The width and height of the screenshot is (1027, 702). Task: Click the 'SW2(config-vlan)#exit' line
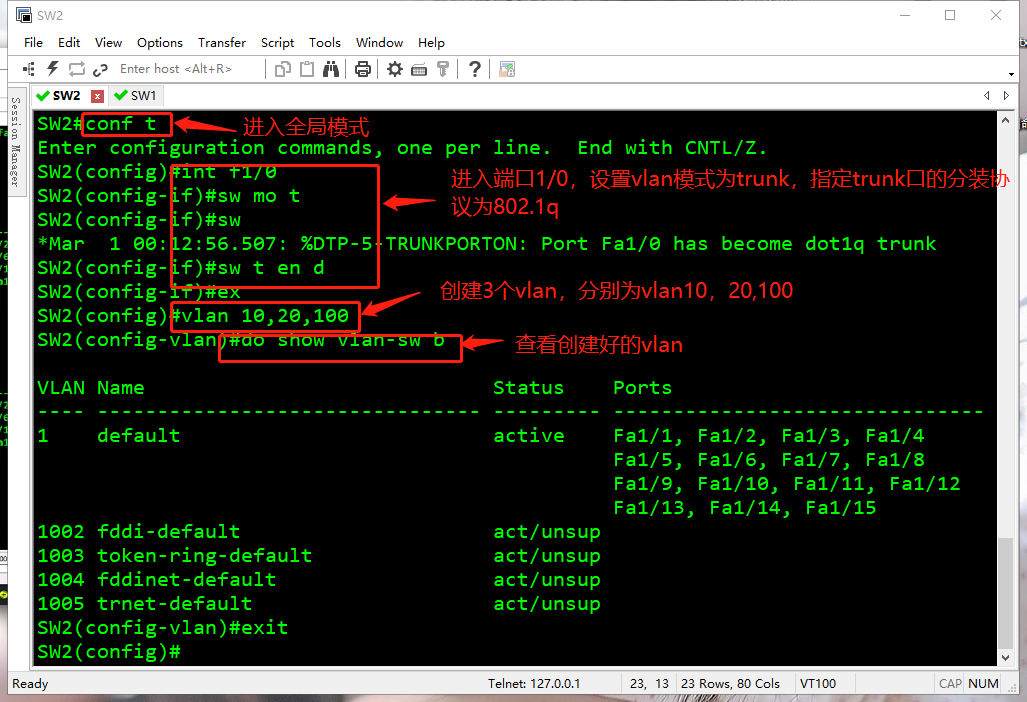[x=162, y=628]
